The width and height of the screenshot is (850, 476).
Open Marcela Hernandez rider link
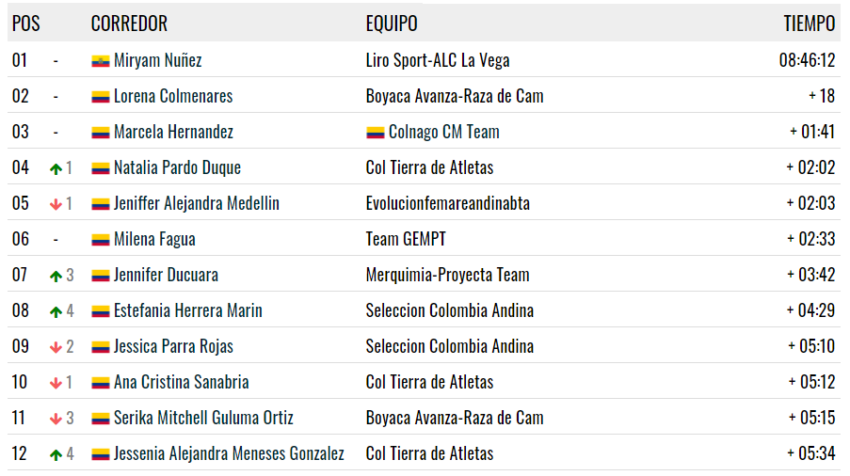click(x=173, y=132)
